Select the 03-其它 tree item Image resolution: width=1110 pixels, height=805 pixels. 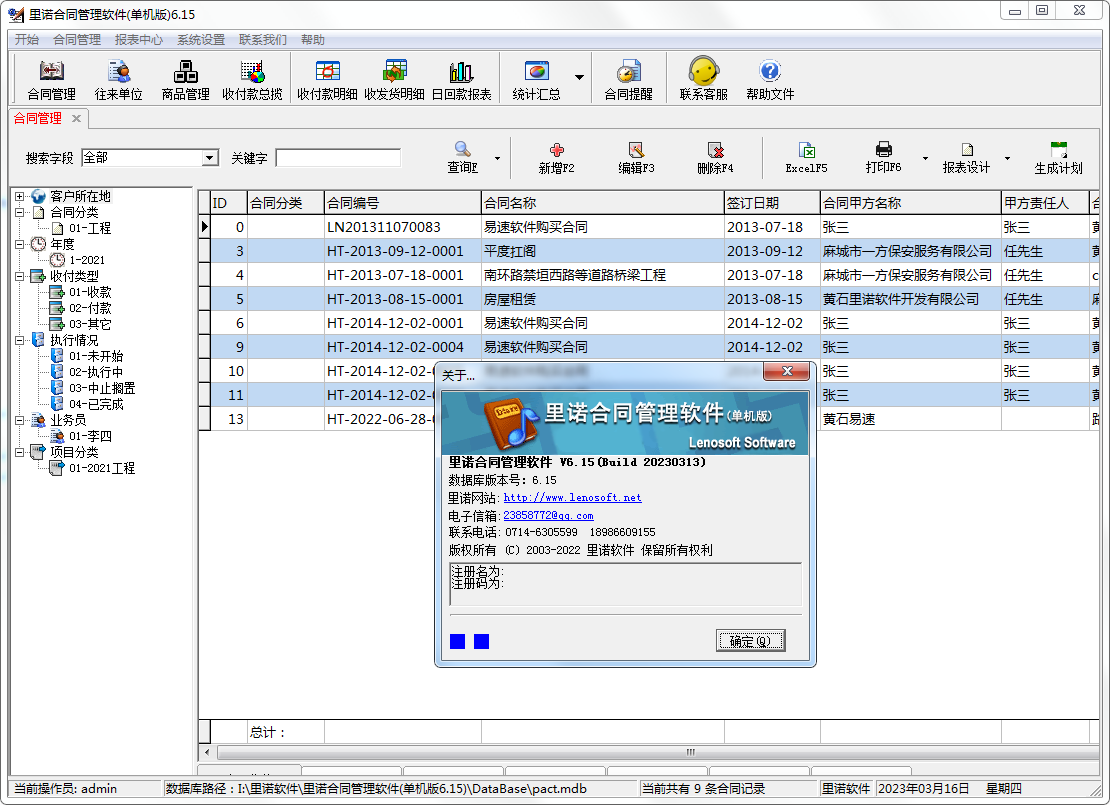90,324
